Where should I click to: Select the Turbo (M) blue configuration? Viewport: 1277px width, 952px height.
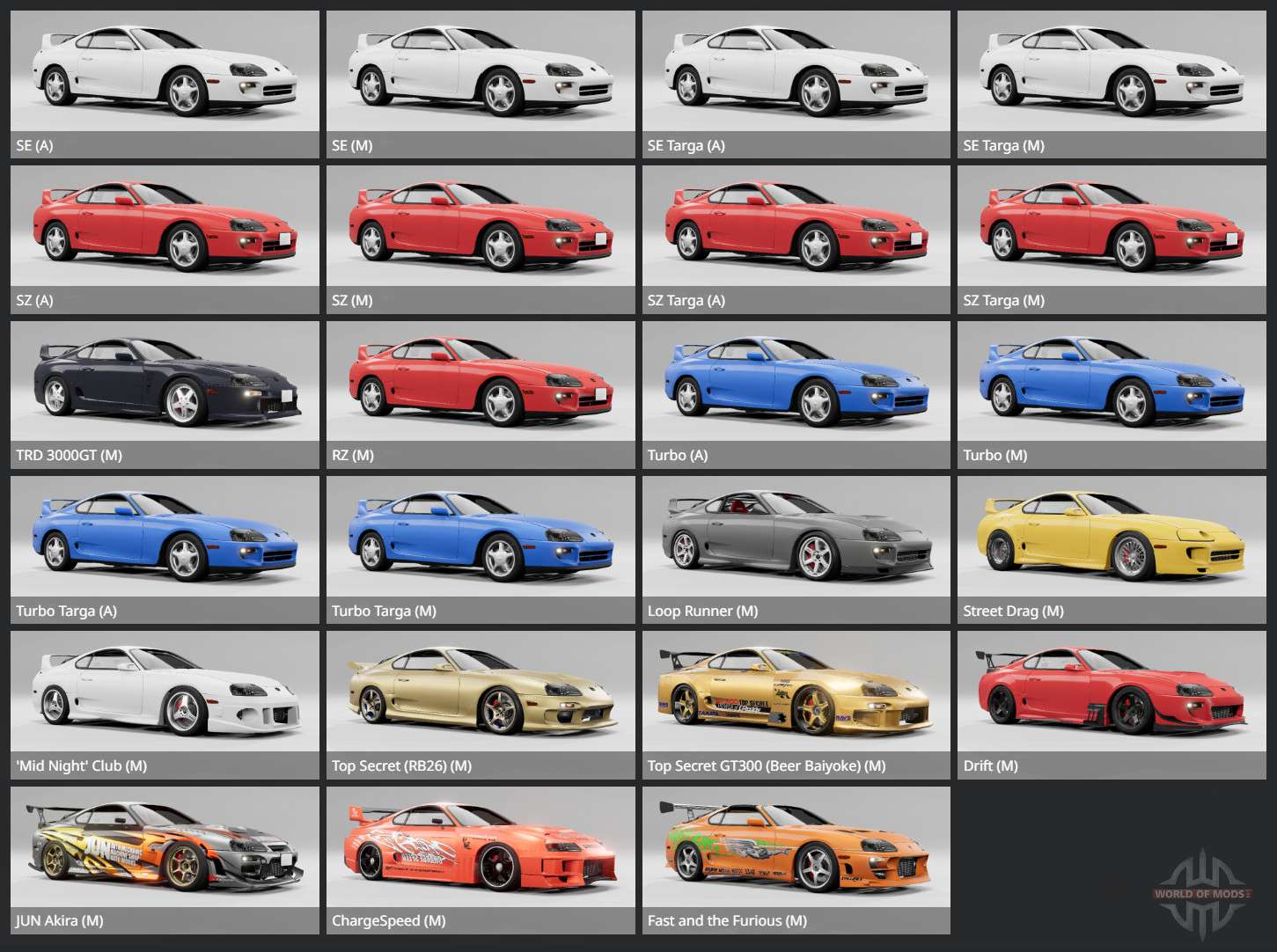point(1112,393)
